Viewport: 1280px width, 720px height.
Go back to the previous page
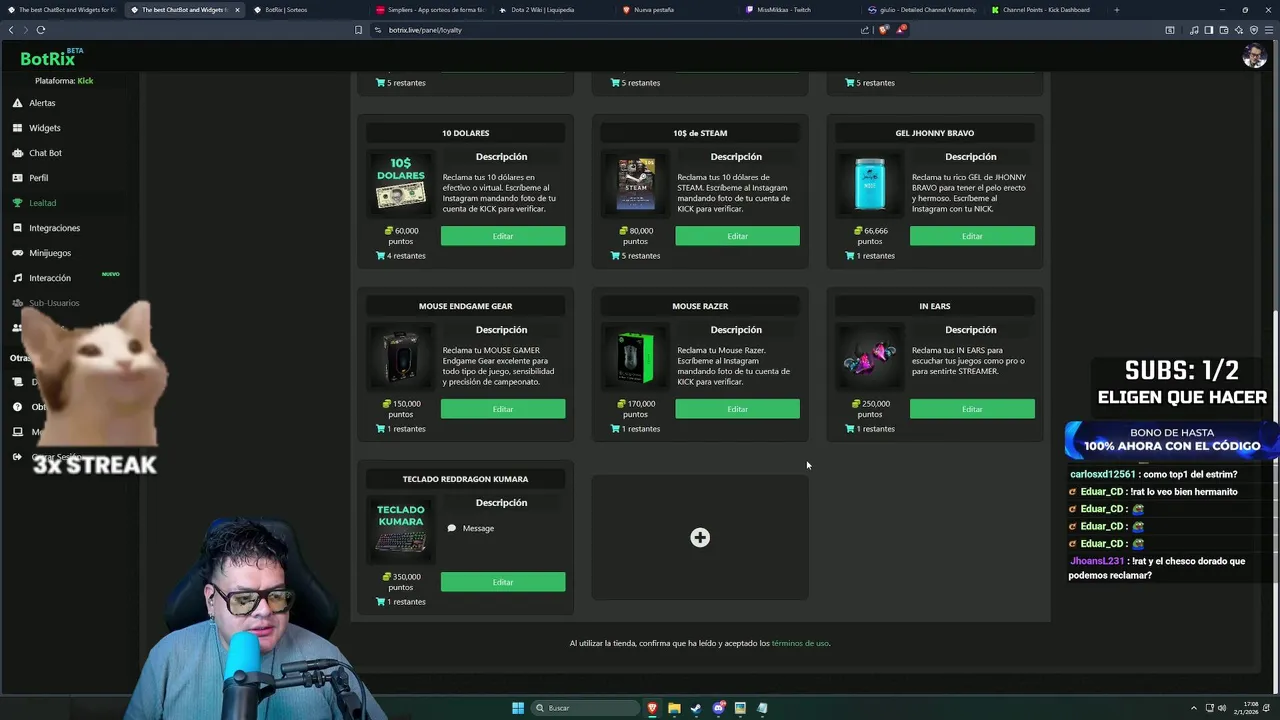coord(11,30)
